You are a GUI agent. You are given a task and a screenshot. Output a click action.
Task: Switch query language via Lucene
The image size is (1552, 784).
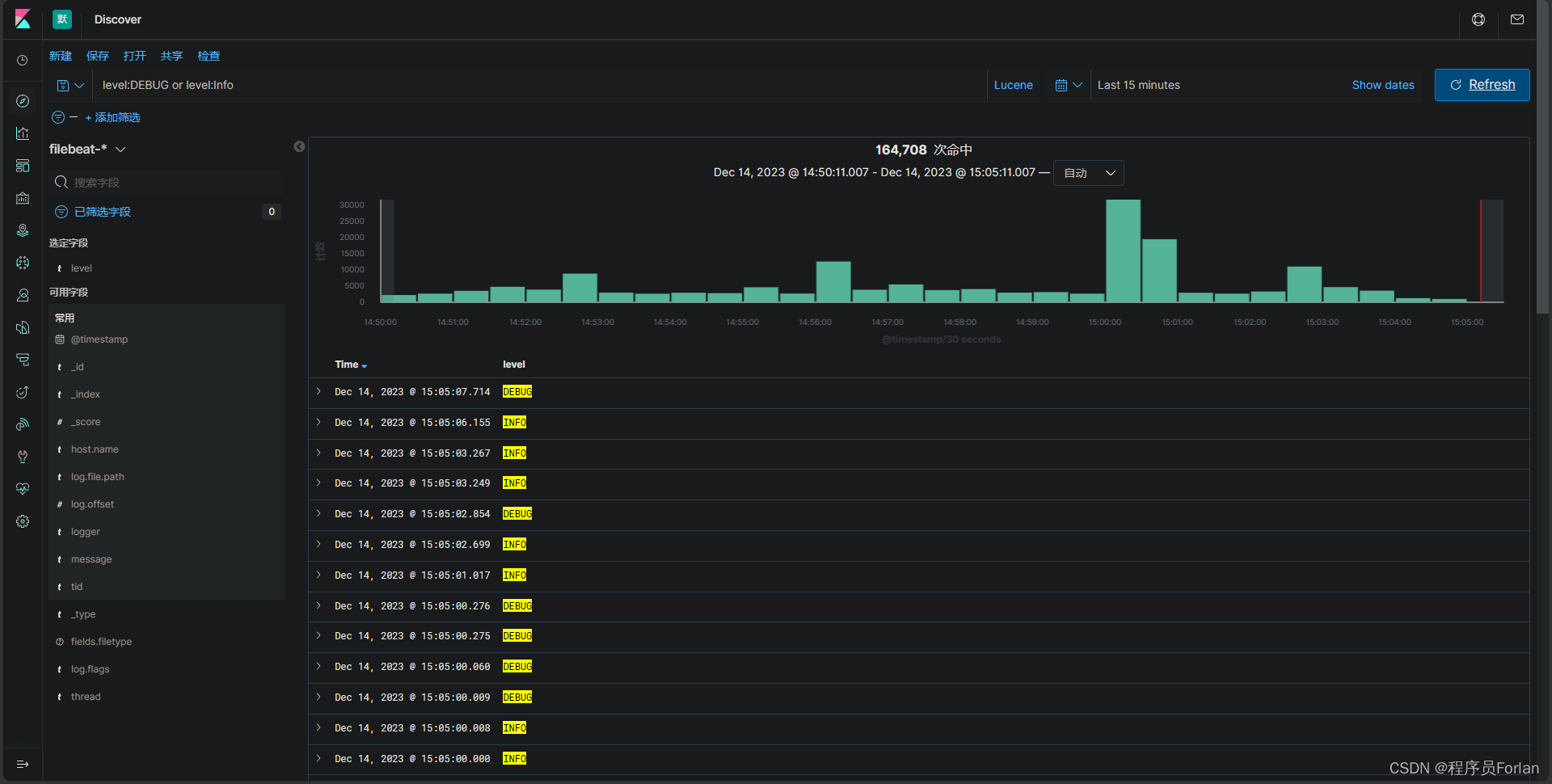[x=1014, y=85]
